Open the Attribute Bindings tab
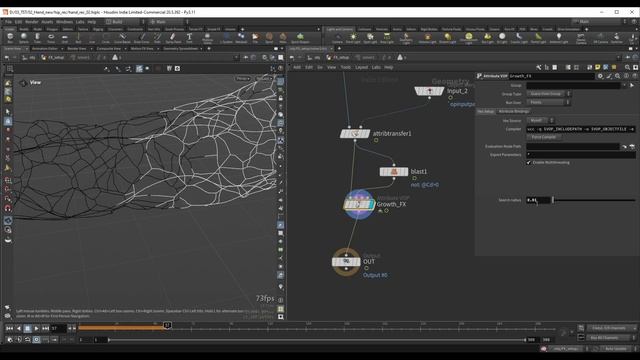Image resolution: width=640 pixels, height=360 pixels. coord(514,111)
